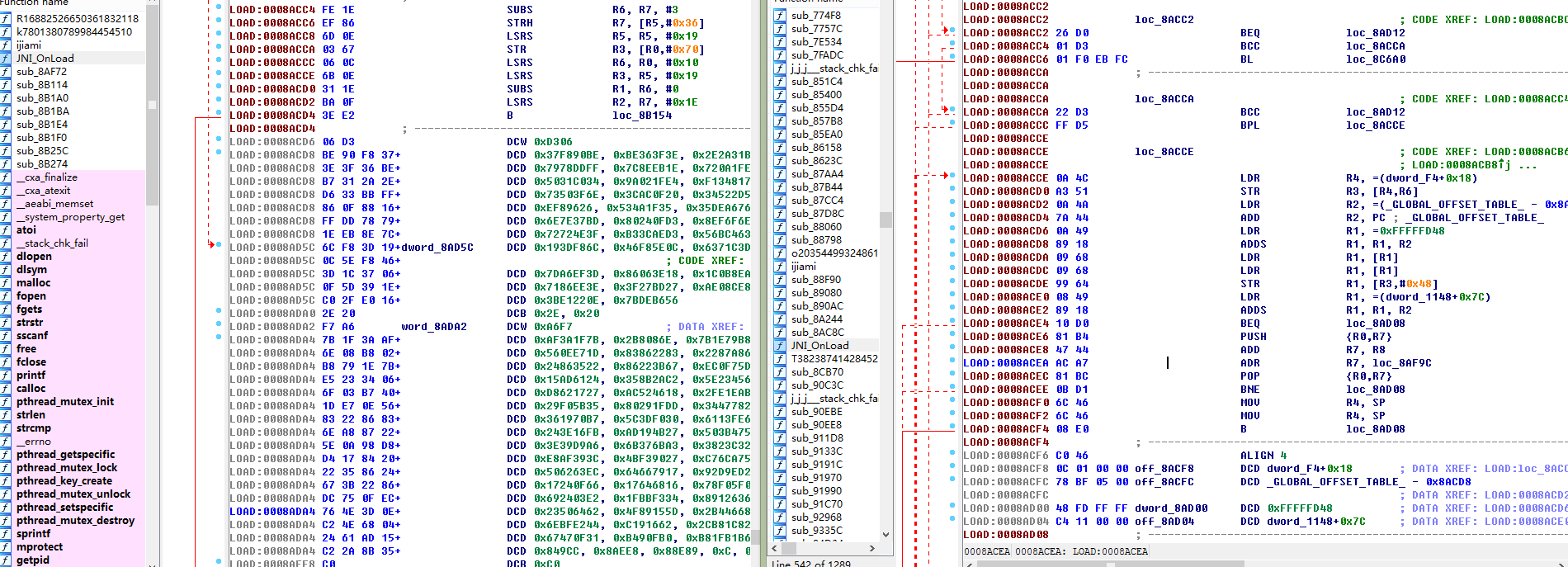Select sub_8AF72 in the left function list
This screenshot has height=567, width=1568.
(x=41, y=72)
